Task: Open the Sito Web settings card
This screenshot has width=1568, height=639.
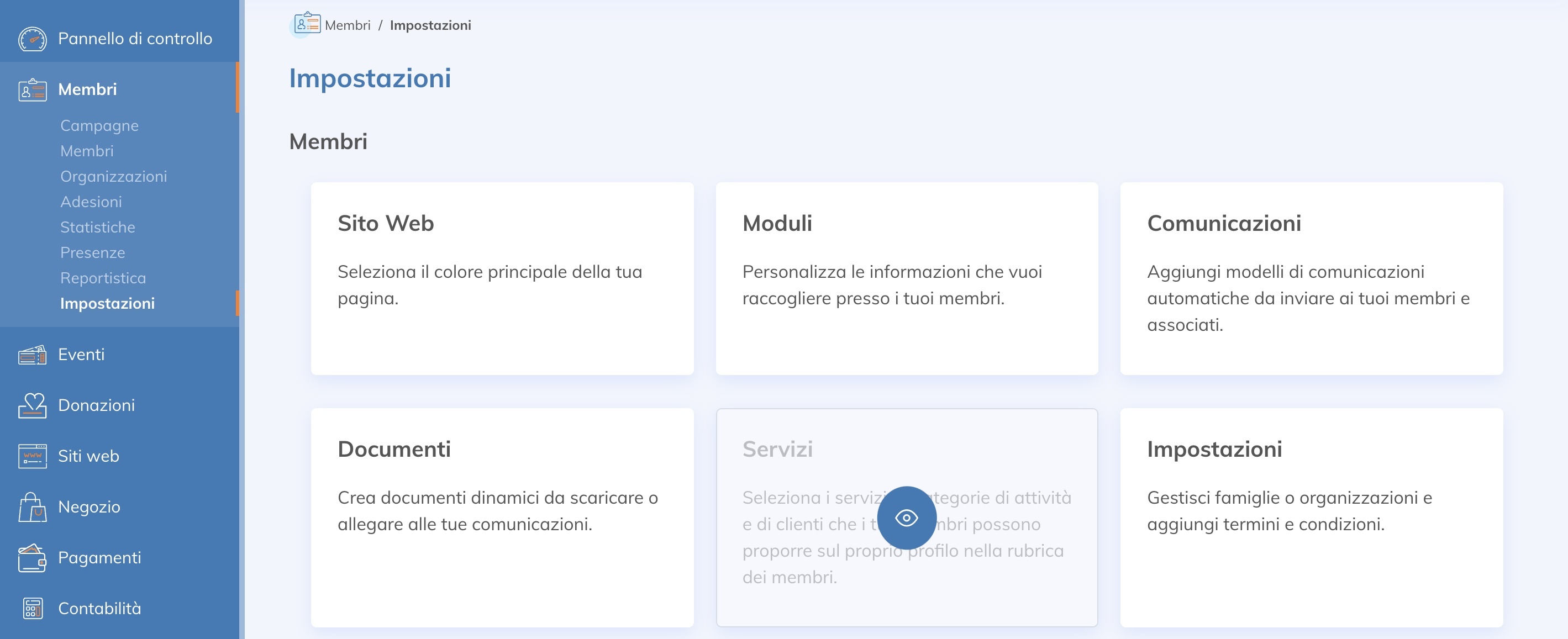Action: (x=502, y=278)
